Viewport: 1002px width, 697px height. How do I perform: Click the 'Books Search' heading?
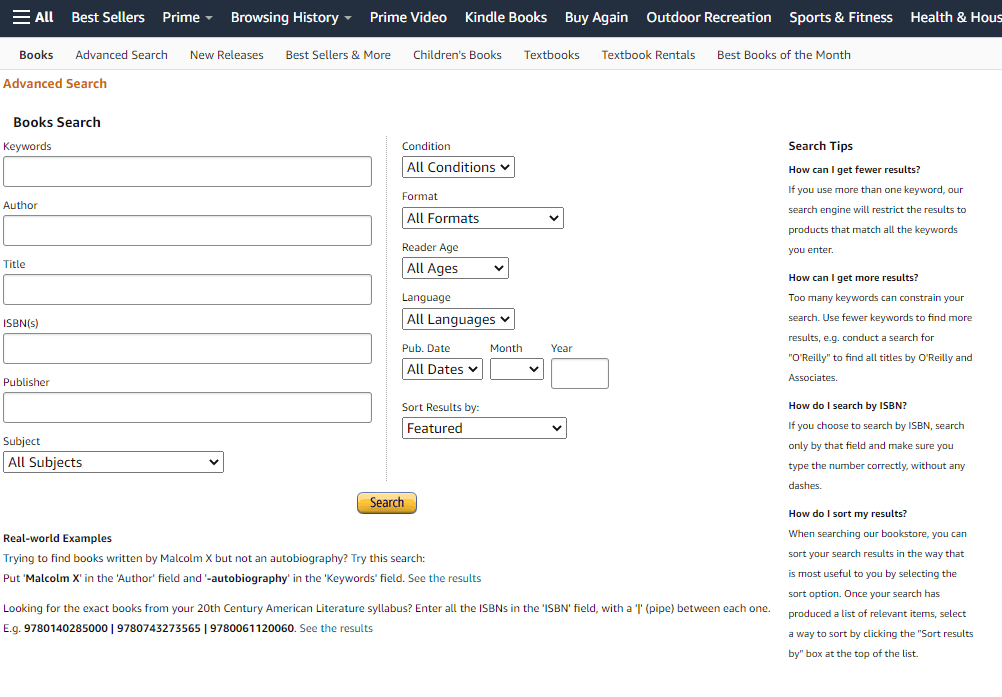pyautogui.click(x=57, y=122)
